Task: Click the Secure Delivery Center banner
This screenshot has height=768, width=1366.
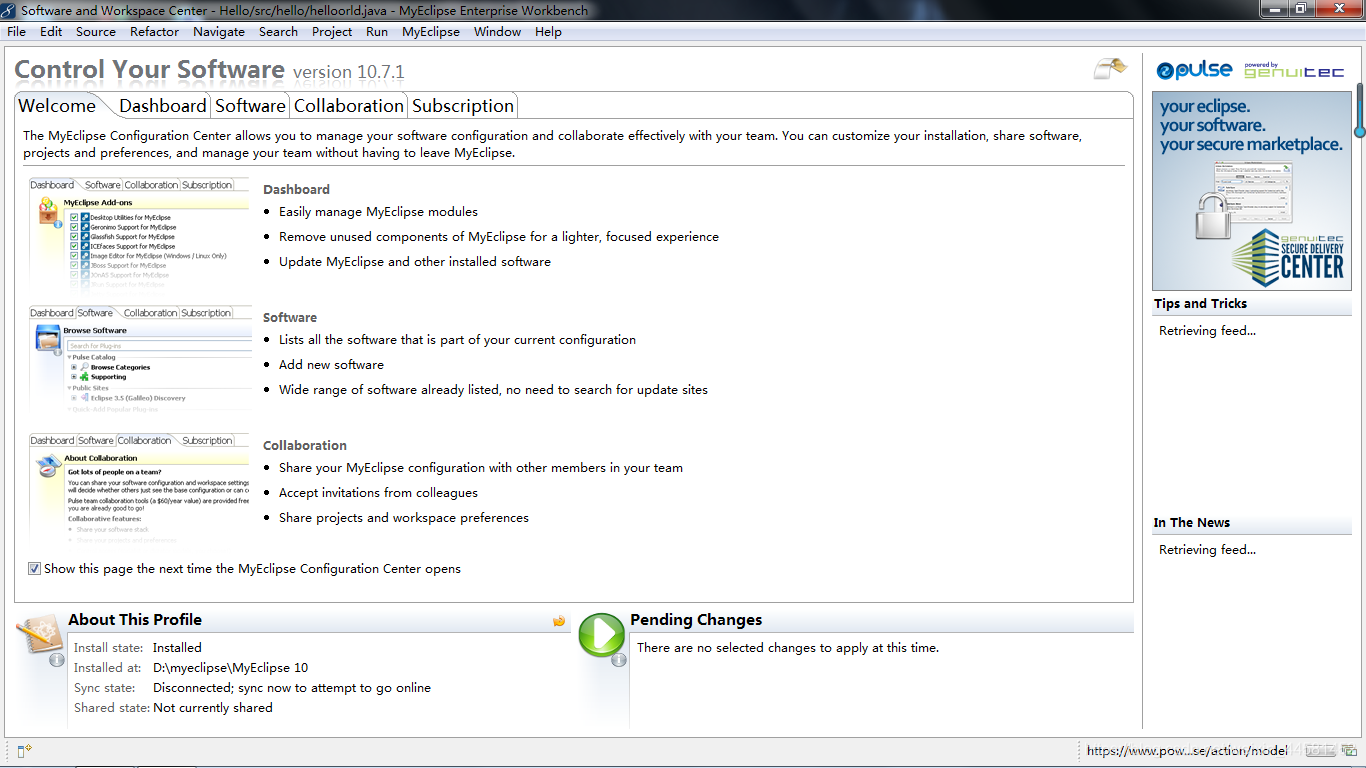Action: (1251, 191)
